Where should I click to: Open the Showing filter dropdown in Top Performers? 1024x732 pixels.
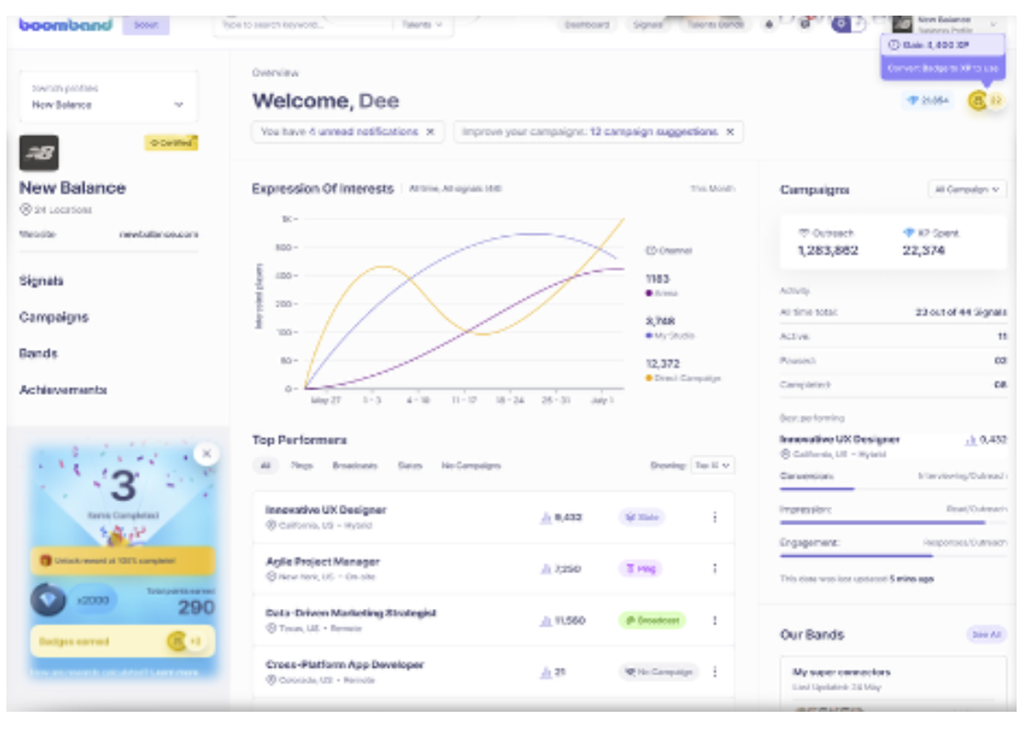pyautogui.click(x=713, y=465)
